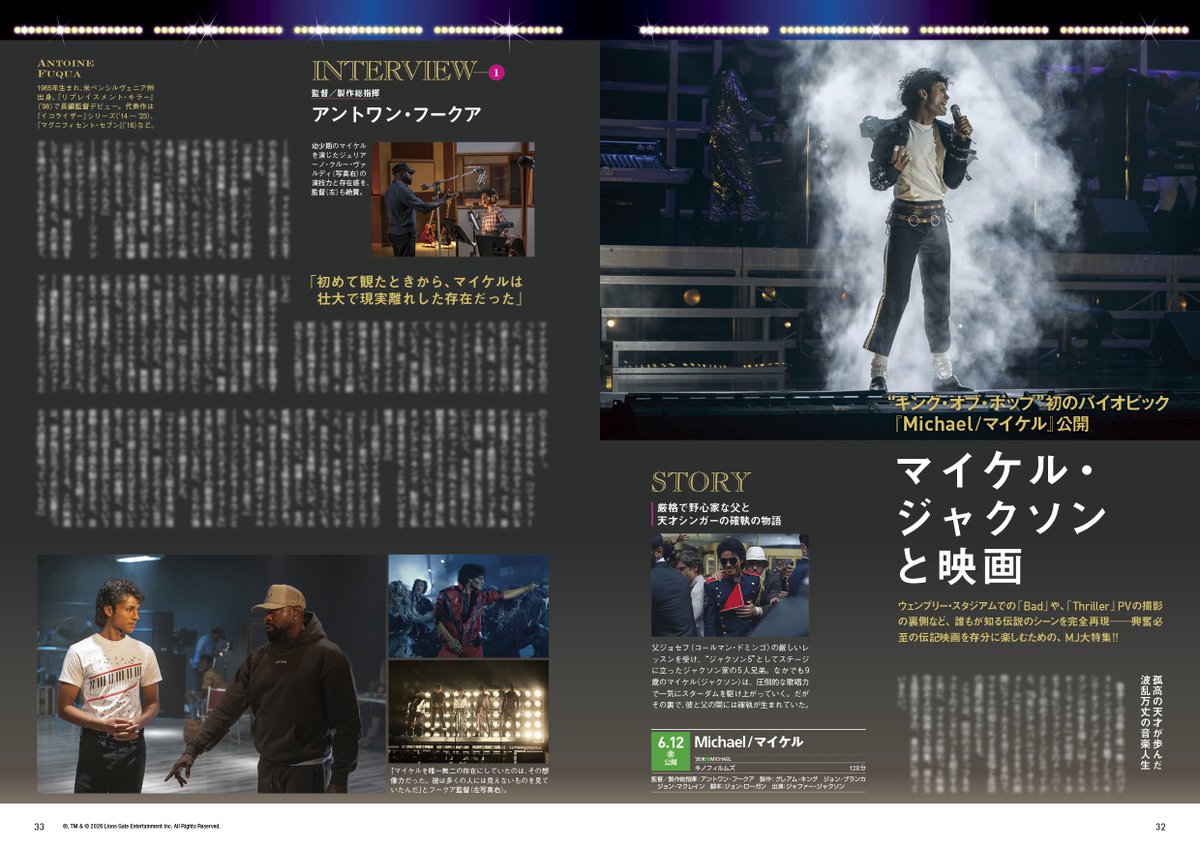Click page number 33
The image size is (1200, 849).
coord(39,826)
